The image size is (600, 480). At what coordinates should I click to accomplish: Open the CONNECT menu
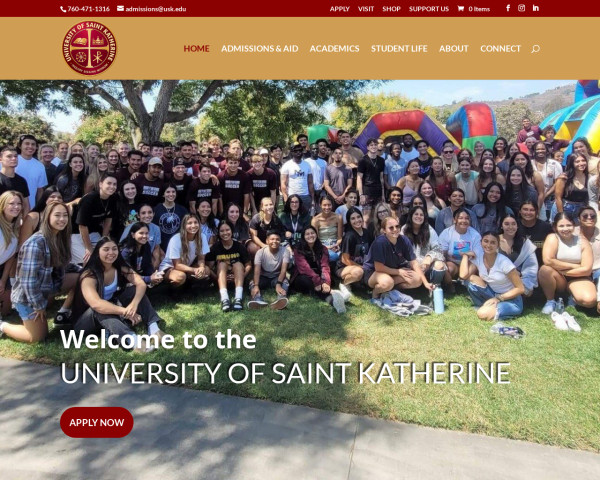501,49
